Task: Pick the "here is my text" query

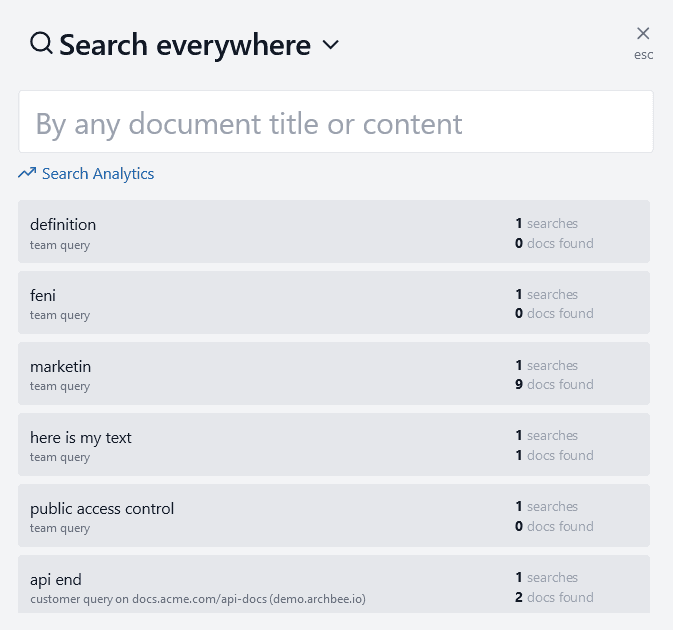Action: click(81, 437)
